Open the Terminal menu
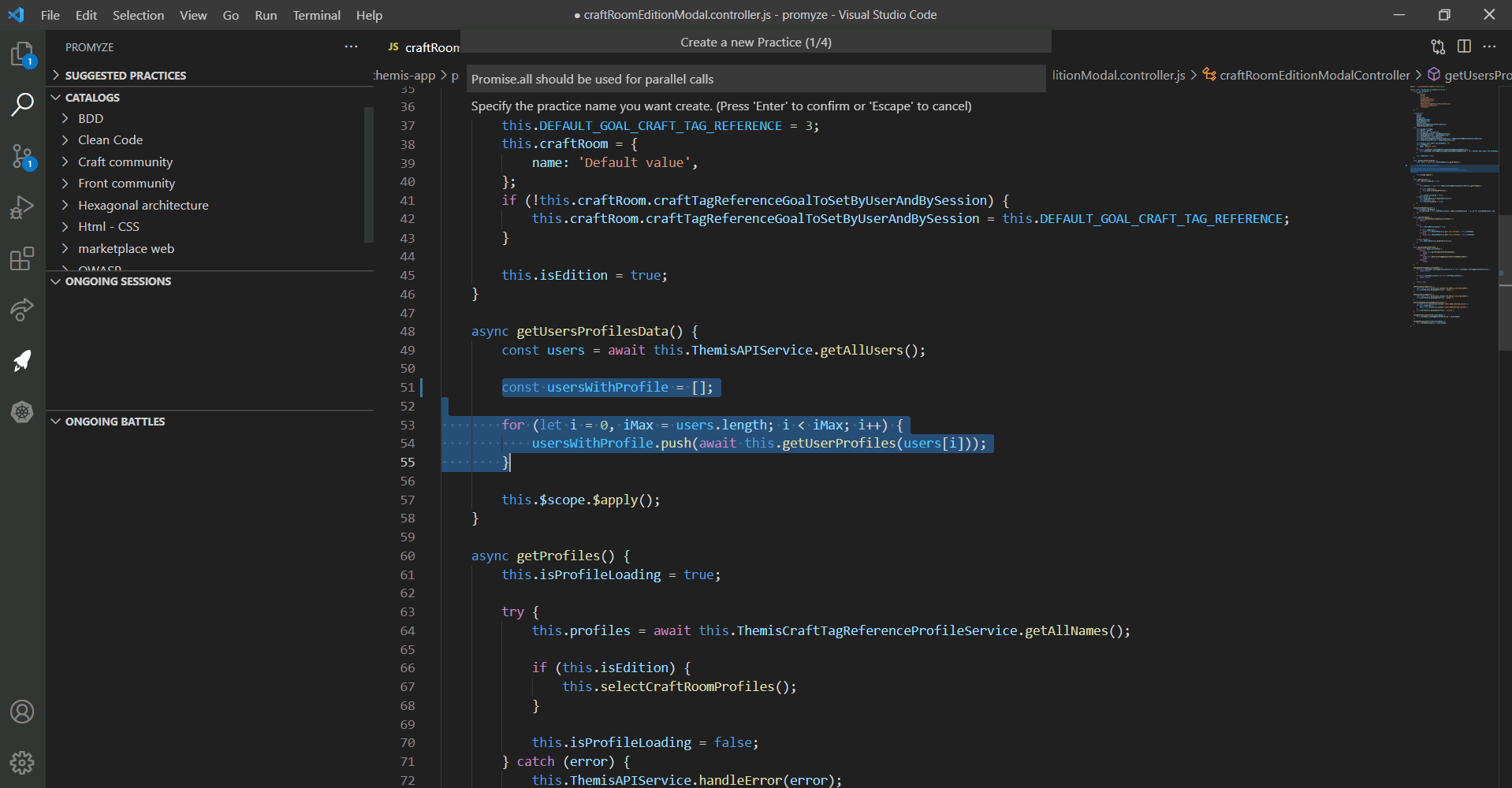 point(316,15)
